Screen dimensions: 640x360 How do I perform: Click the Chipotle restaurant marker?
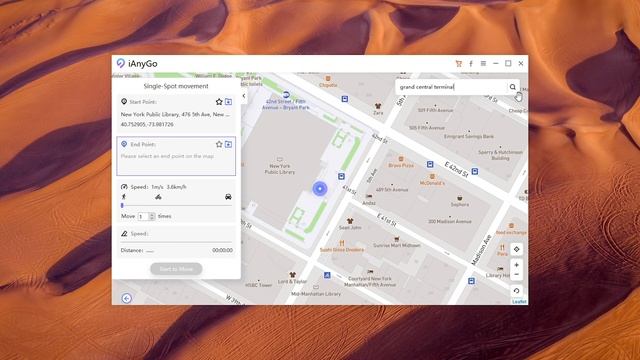pos(328,78)
